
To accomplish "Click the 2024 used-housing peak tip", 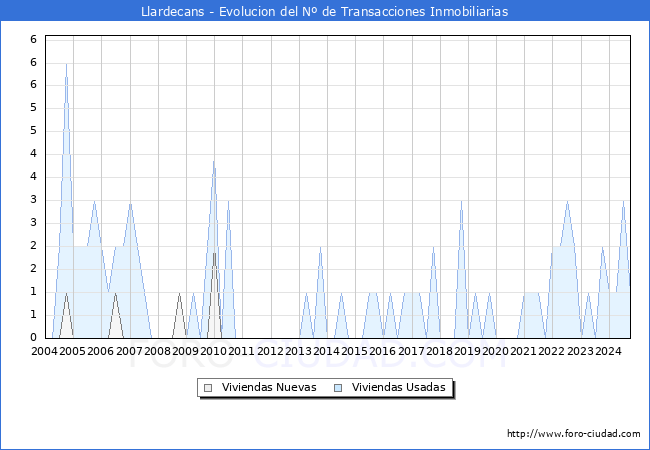I will point(623,201).
